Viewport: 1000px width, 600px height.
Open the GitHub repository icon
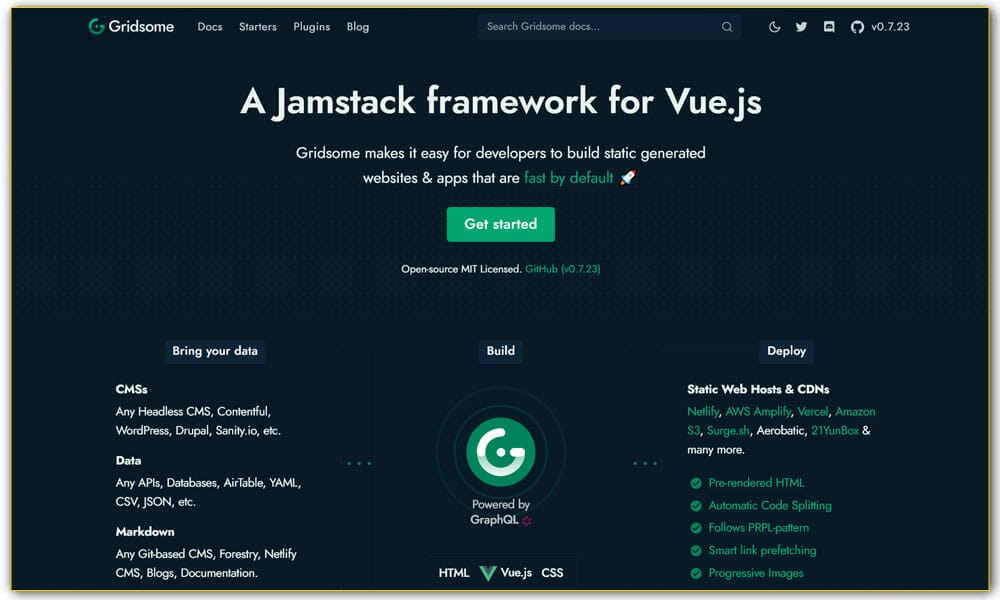tap(857, 27)
